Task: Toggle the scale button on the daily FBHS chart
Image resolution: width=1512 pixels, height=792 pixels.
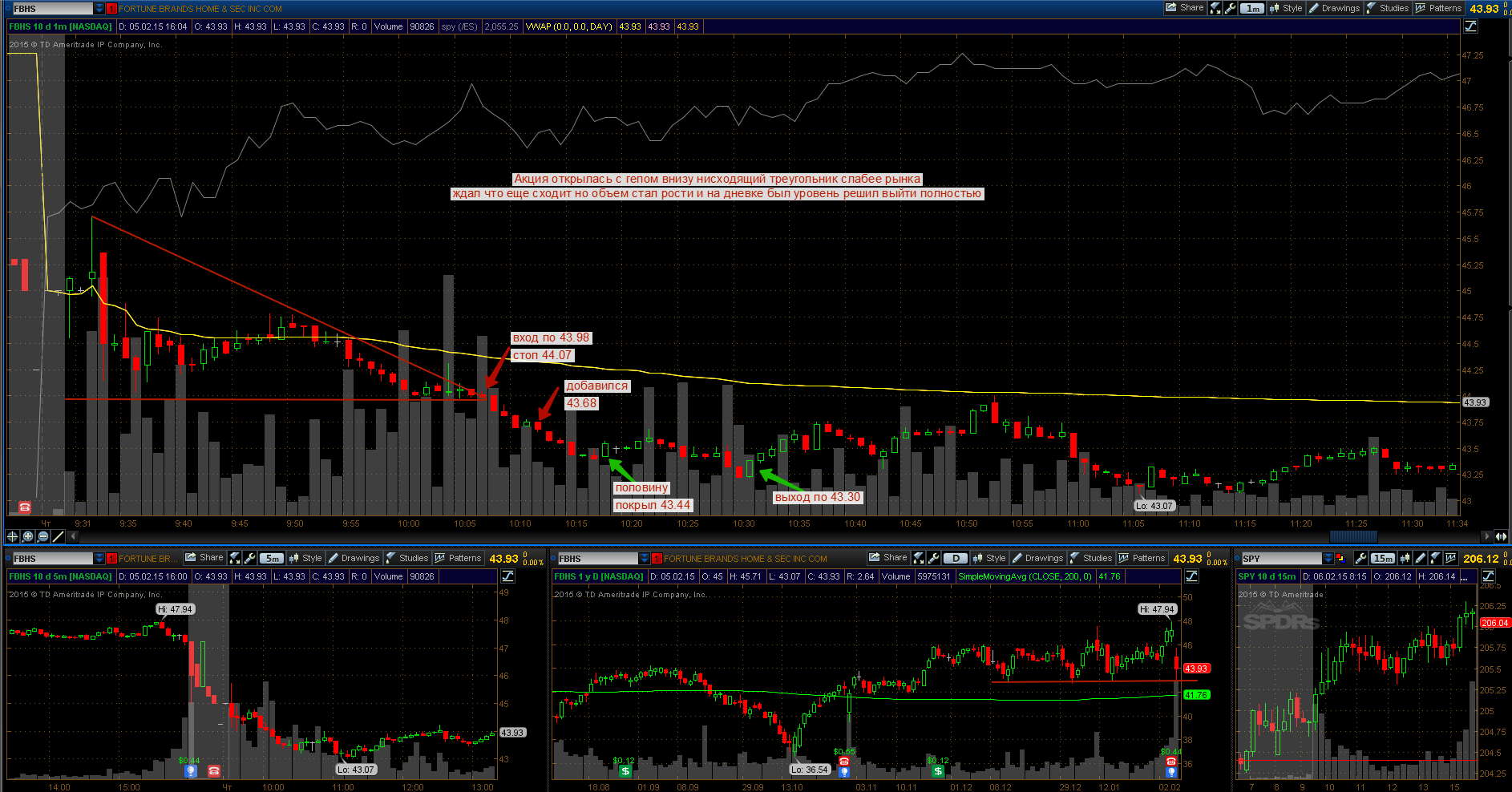Action: (x=1191, y=576)
